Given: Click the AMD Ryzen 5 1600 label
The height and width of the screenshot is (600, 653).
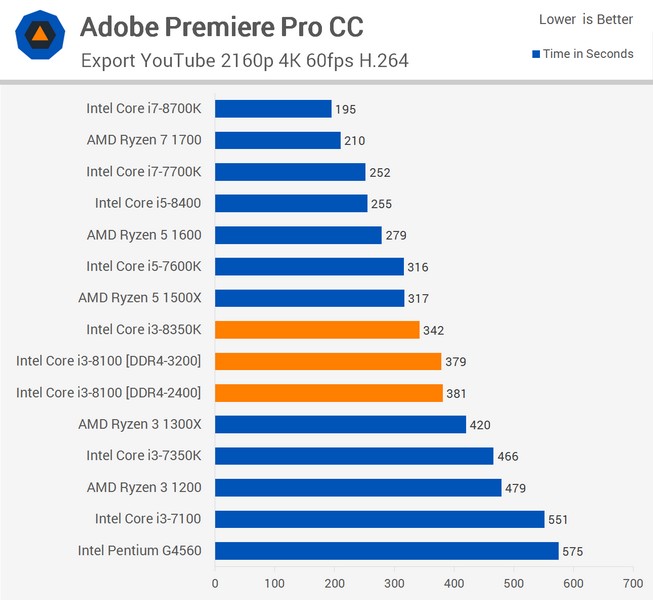Looking at the screenshot, I should [144, 235].
